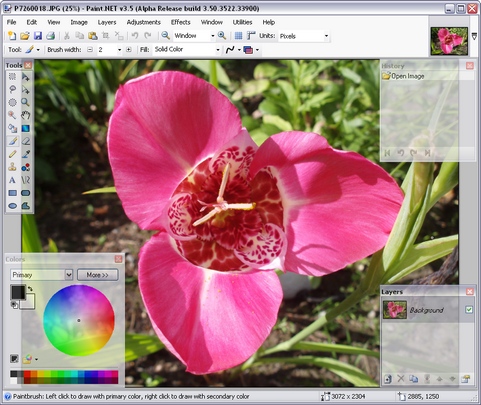Toggle Background layer visibility checkbox
Screen dimensions: 481x405
click(469, 310)
